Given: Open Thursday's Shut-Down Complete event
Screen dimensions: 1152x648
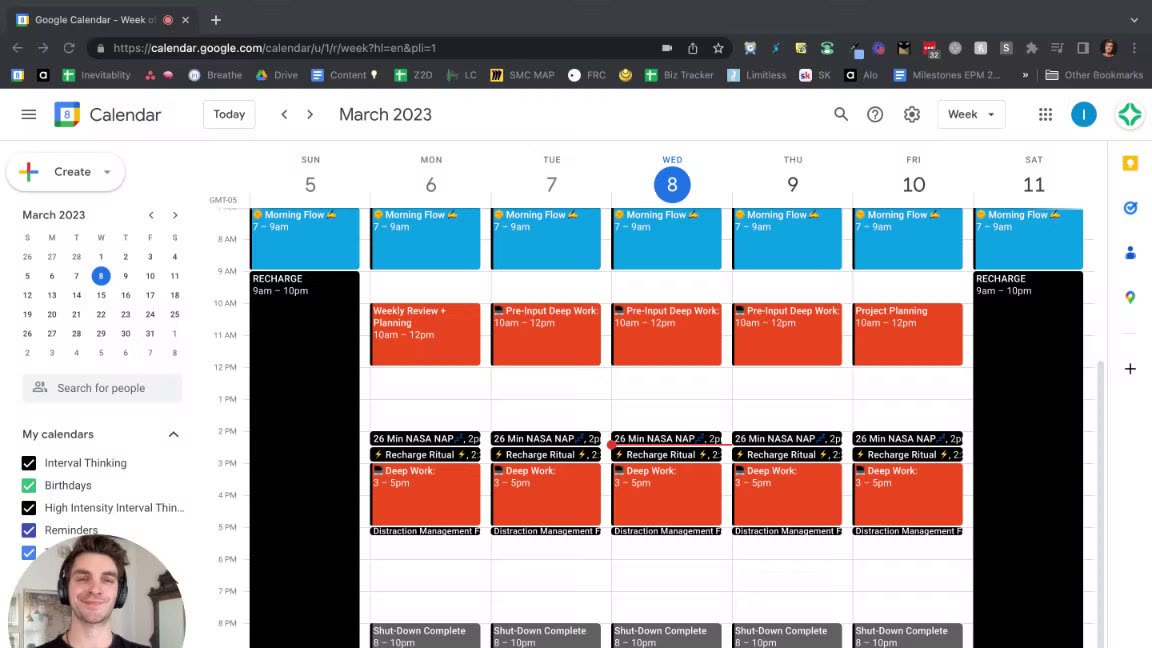Looking at the screenshot, I should [787, 636].
